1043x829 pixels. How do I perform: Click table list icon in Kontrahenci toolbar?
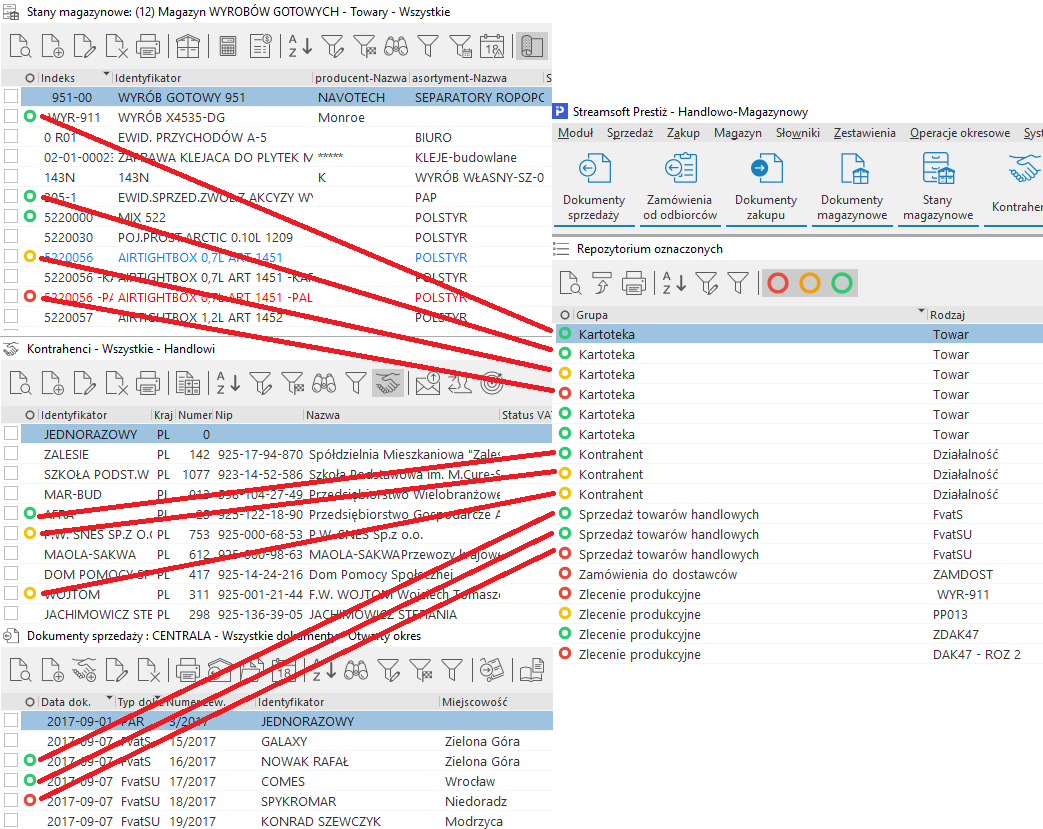click(188, 383)
